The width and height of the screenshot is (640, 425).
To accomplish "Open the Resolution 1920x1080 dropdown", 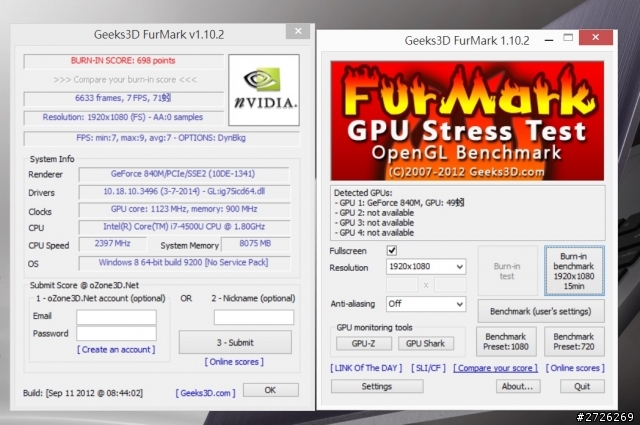I will (426, 267).
